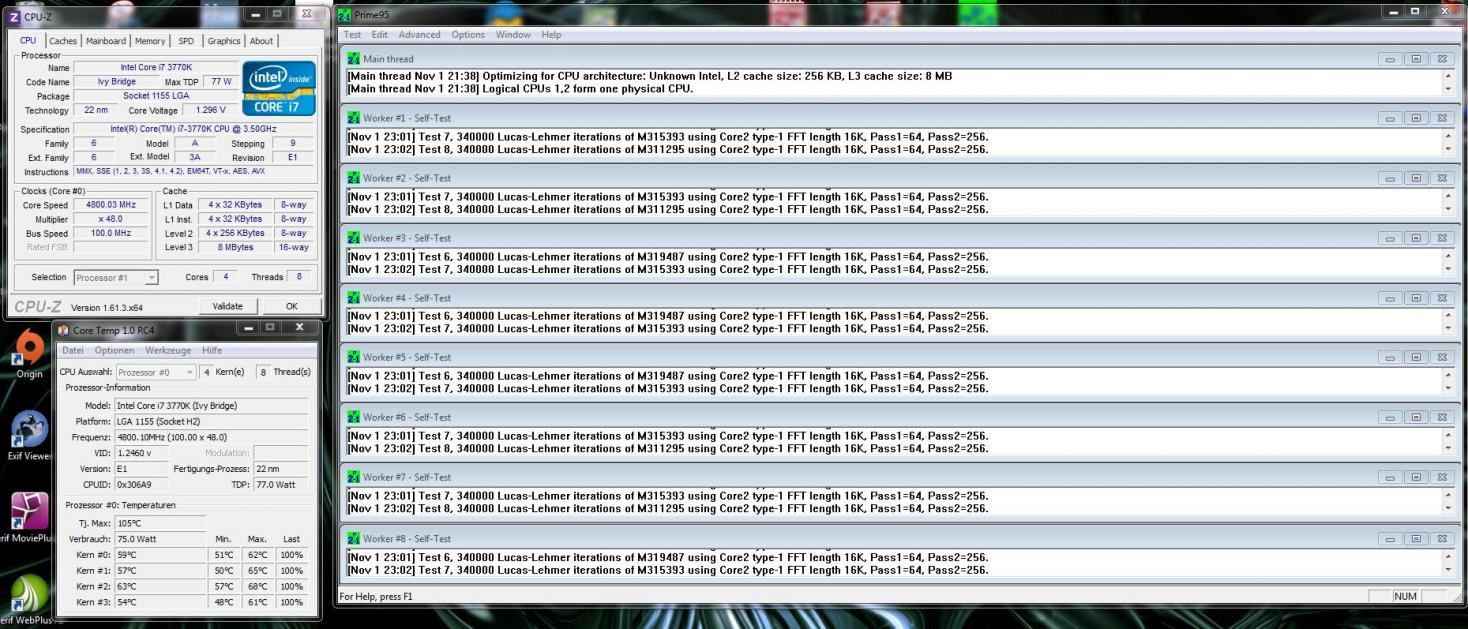Open Prime95 Help menu
This screenshot has width=1468, height=629.
click(x=551, y=35)
